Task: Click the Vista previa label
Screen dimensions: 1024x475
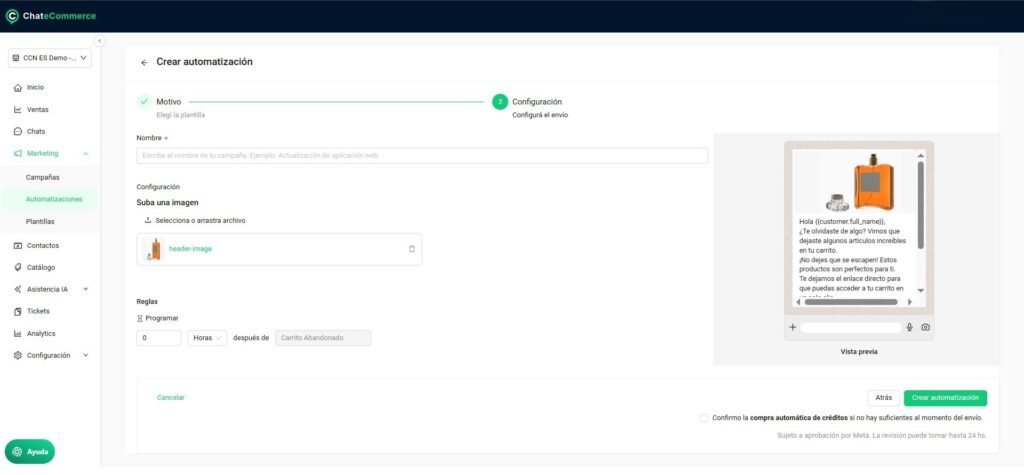Action: pos(859,352)
